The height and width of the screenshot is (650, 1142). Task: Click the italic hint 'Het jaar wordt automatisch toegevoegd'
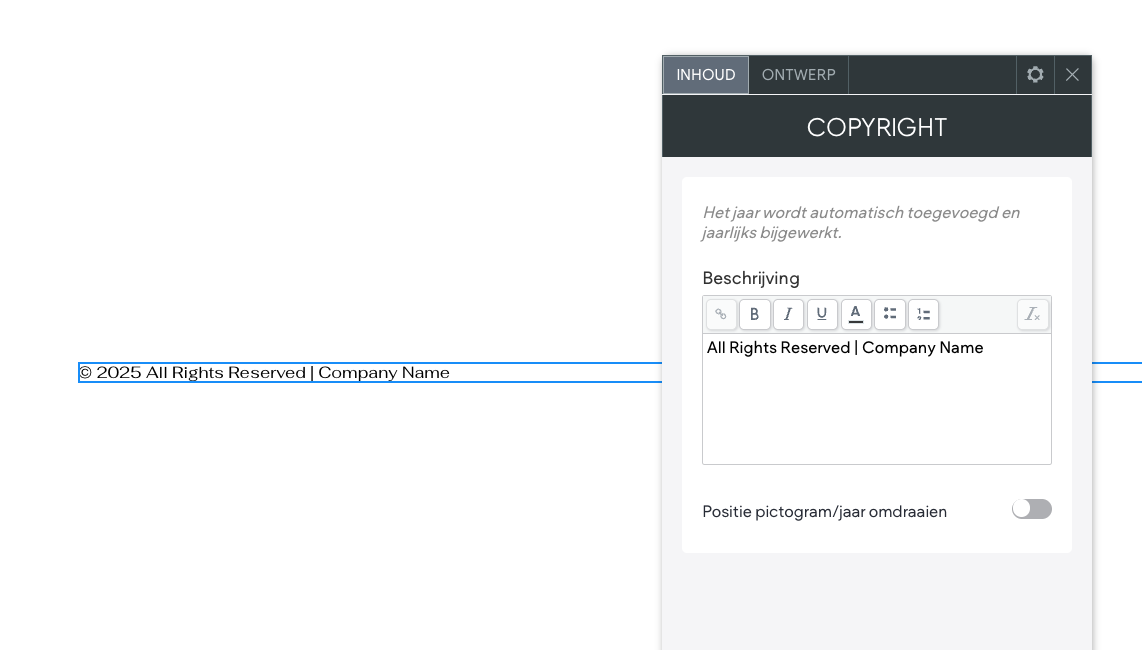[860, 213]
